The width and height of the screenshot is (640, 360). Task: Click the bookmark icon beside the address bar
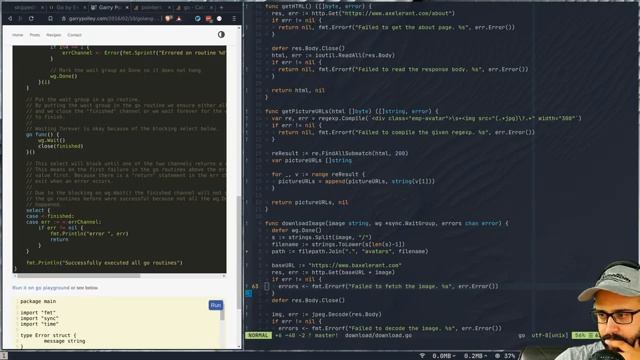[x=50, y=19]
